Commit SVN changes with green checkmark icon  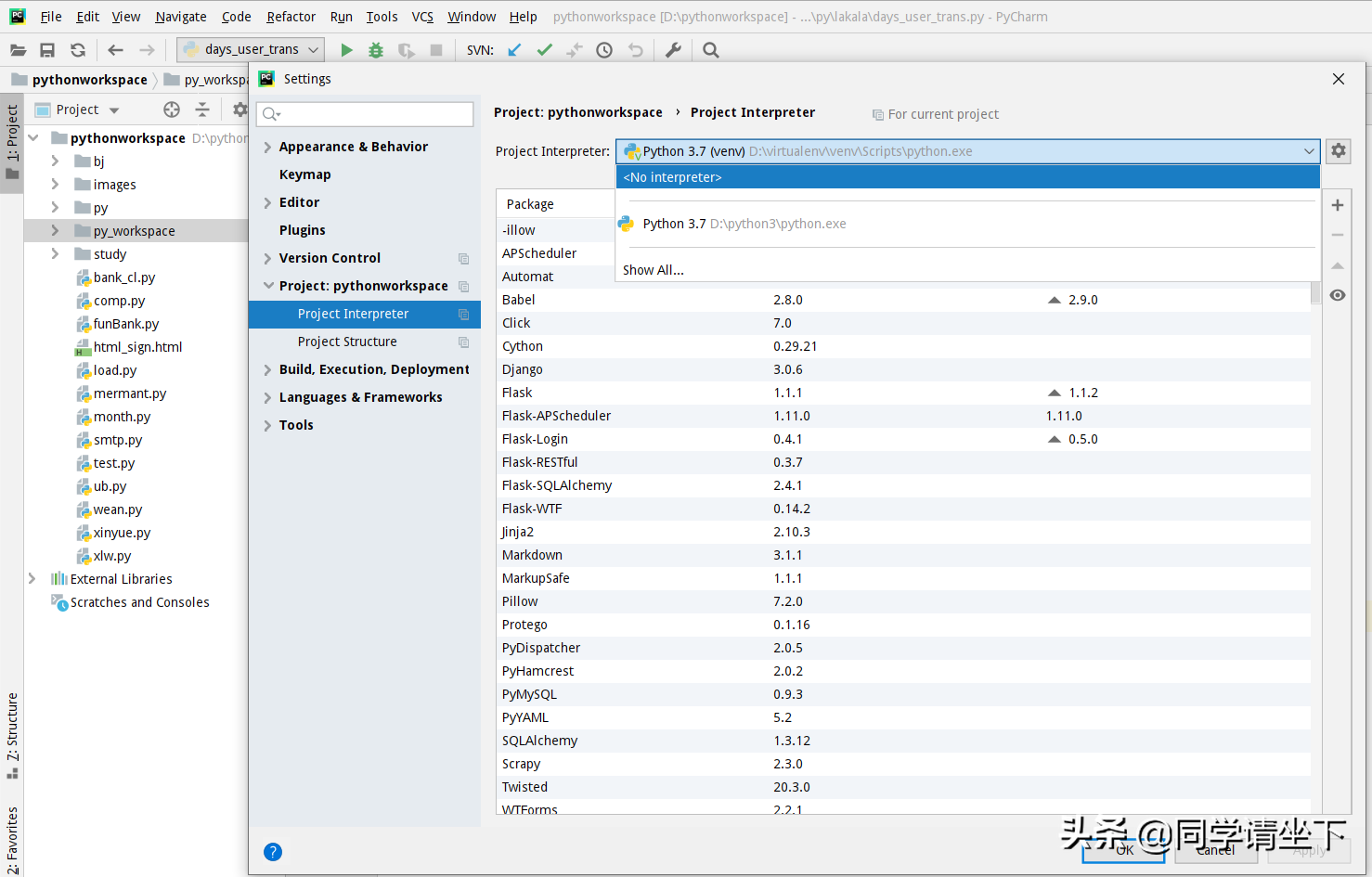tap(545, 50)
